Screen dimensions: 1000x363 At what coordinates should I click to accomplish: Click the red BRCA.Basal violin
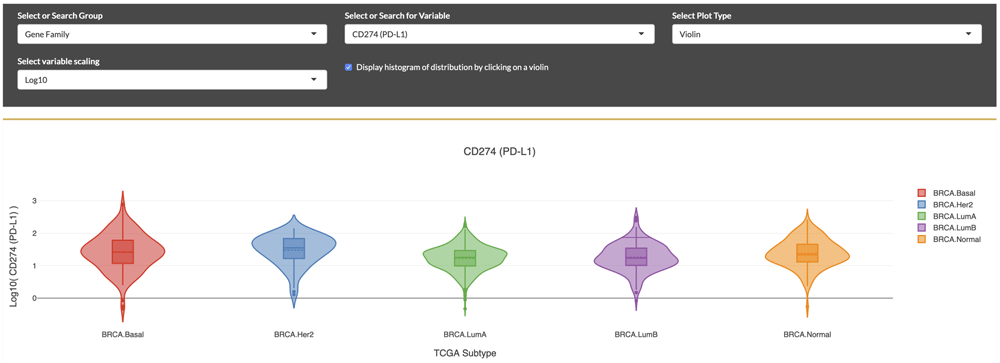pos(122,252)
